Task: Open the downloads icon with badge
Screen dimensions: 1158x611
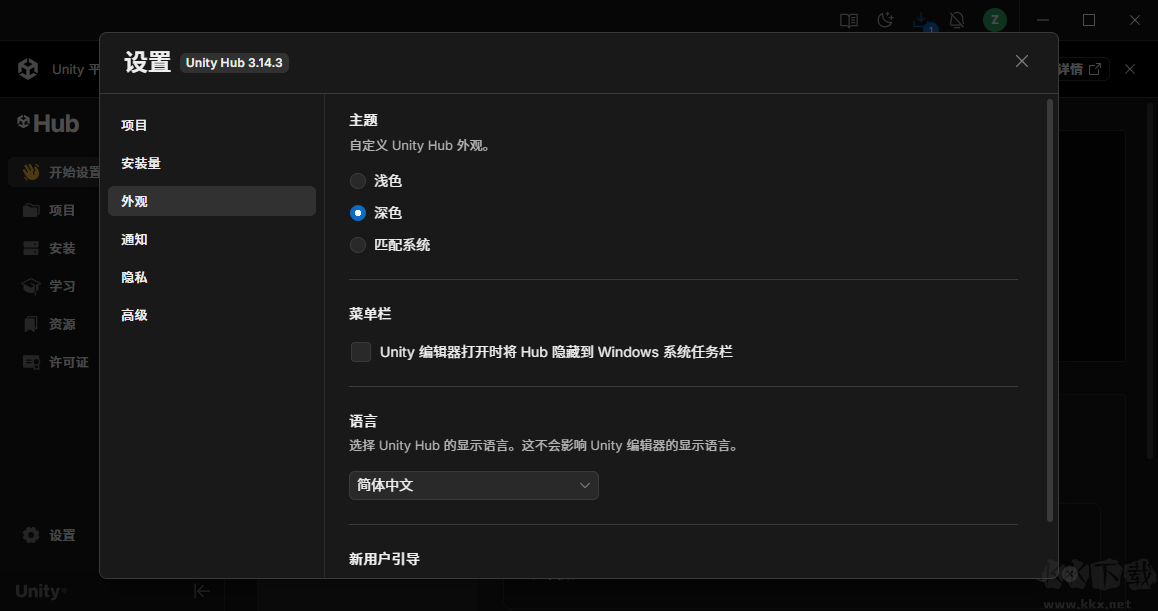Action: (921, 19)
